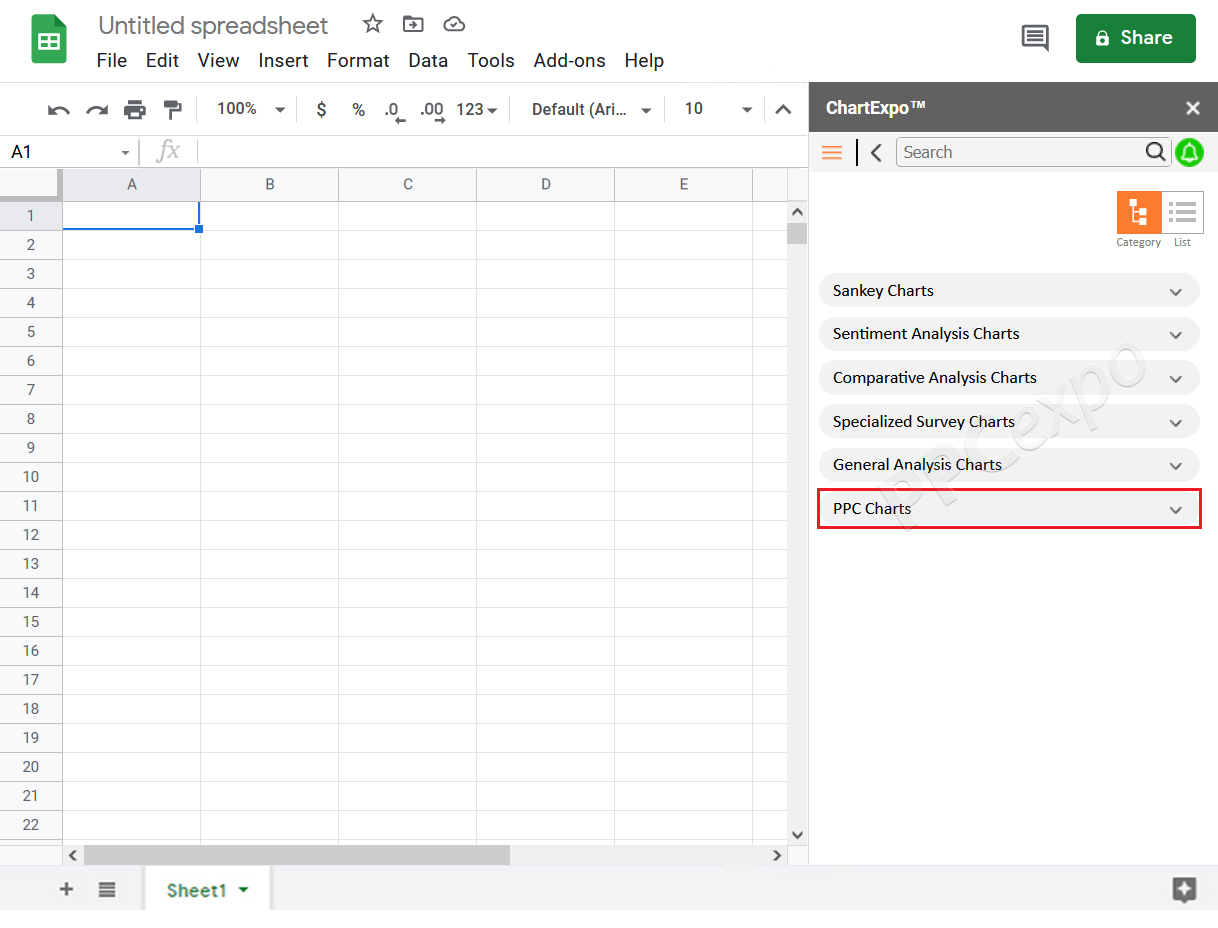Open the Insert menu
This screenshot has height=928, width=1218.
click(x=283, y=61)
